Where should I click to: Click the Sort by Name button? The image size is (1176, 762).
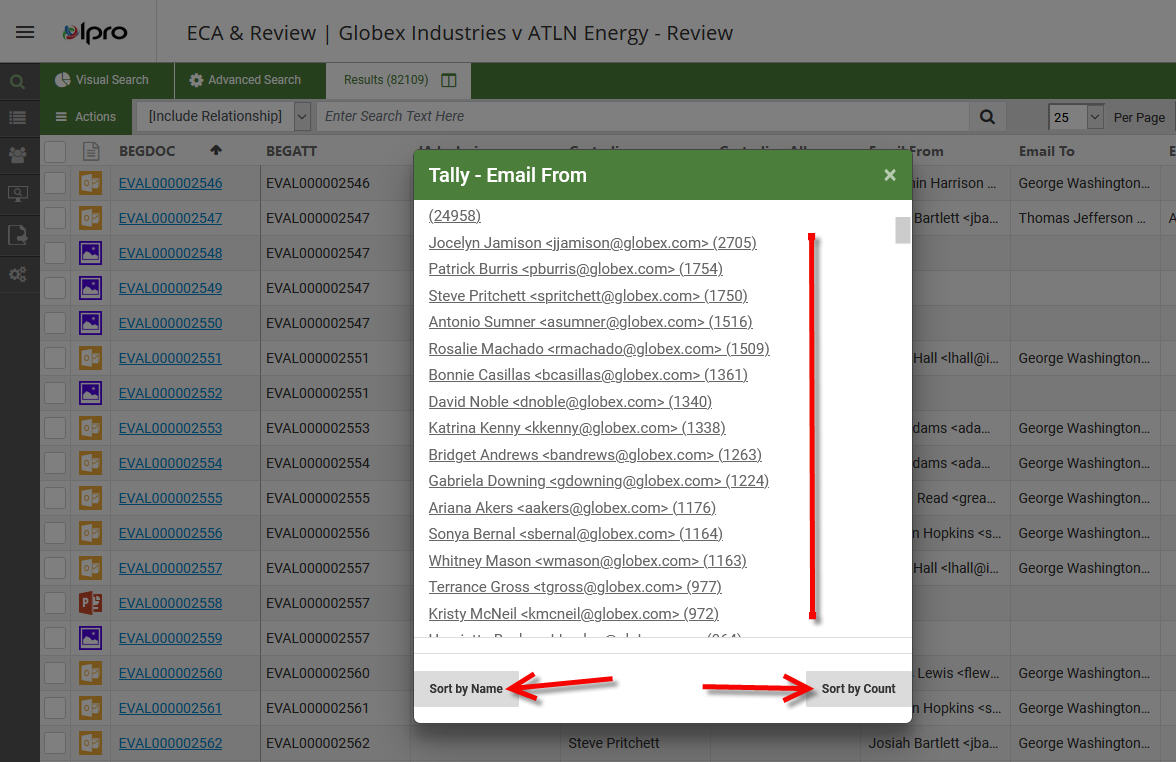coord(466,688)
